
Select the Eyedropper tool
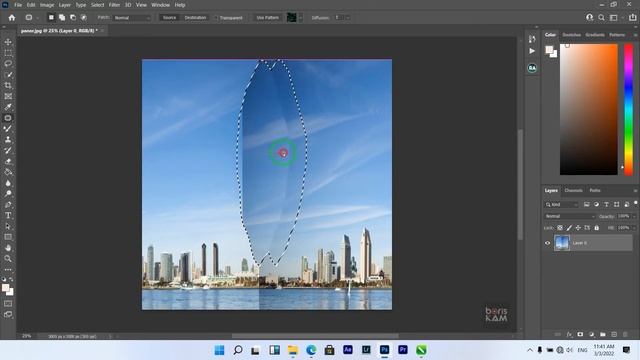point(8,107)
